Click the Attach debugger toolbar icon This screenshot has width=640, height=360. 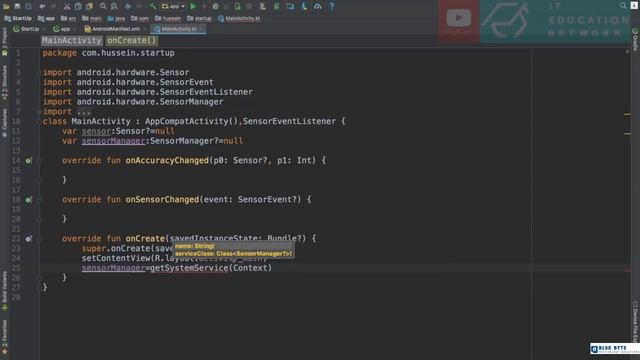(x=238, y=7)
